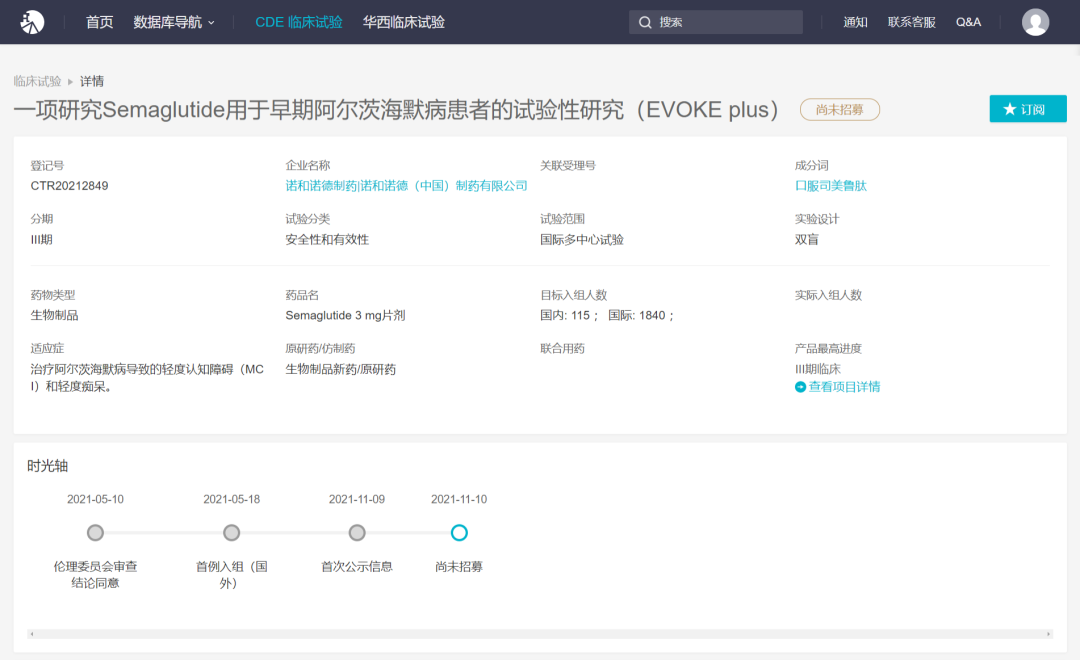This screenshot has width=1080, height=660.
Task: Click the horizontal scrollbar under timeline
Action: click(x=540, y=634)
